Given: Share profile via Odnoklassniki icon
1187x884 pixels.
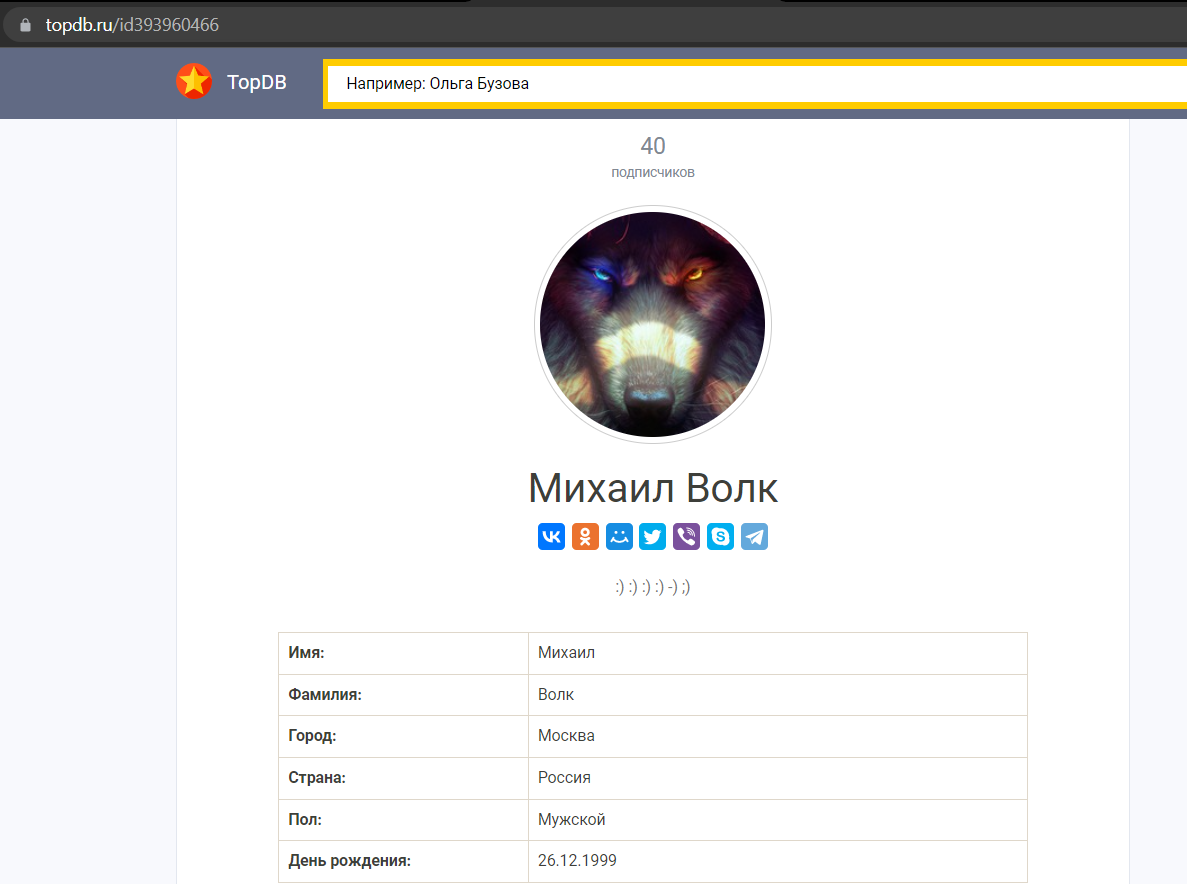Looking at the screenshot, I should pyautogui.click(x=585, y=537).
